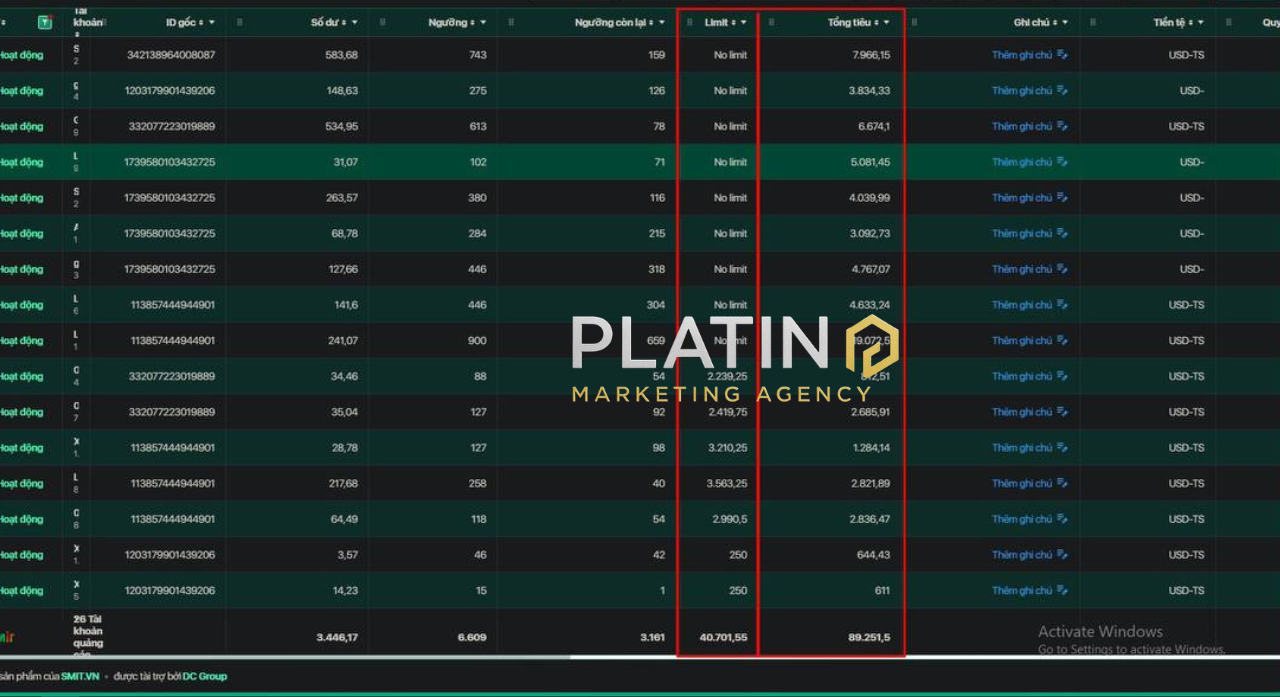Open the Ngưỡng column dropdown arrow
The width and height of the screenshot is (1280, 697).
[x=484, y=22]
